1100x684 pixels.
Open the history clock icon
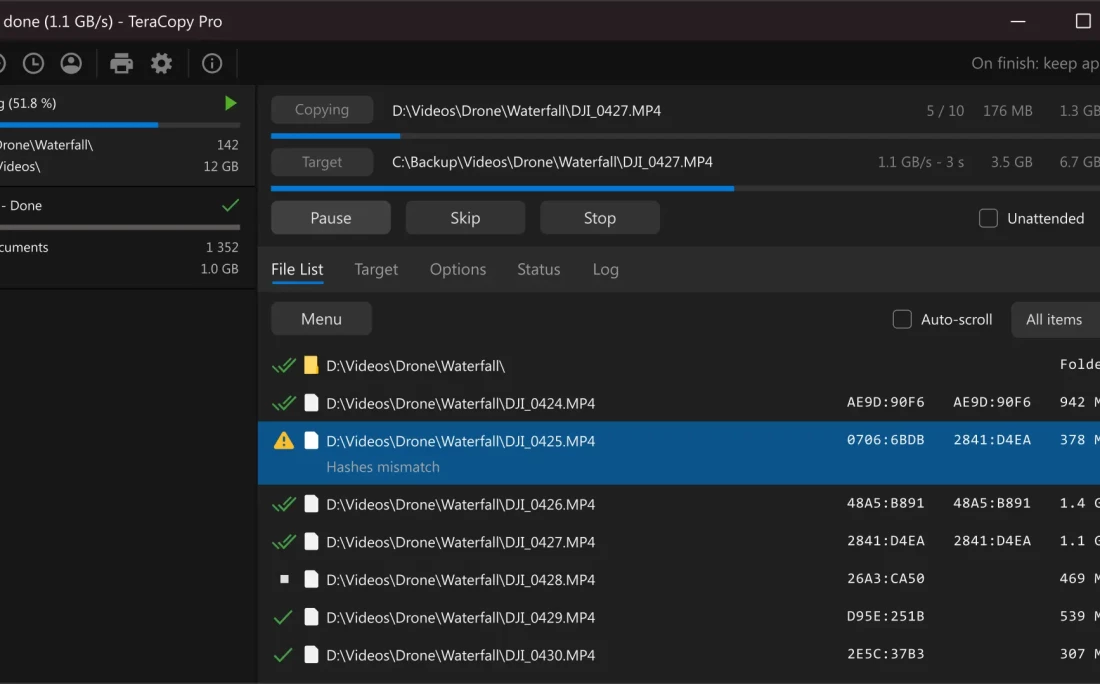tap(33, 64)
